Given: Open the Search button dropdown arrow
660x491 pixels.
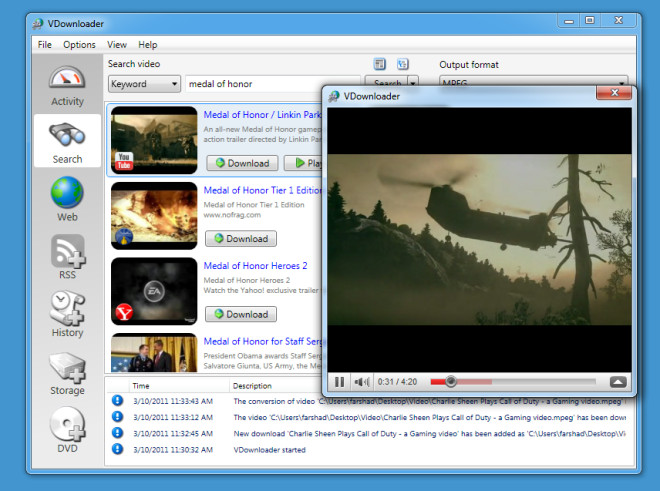Looking at the screenshot, I should click(x=413, y=81).
